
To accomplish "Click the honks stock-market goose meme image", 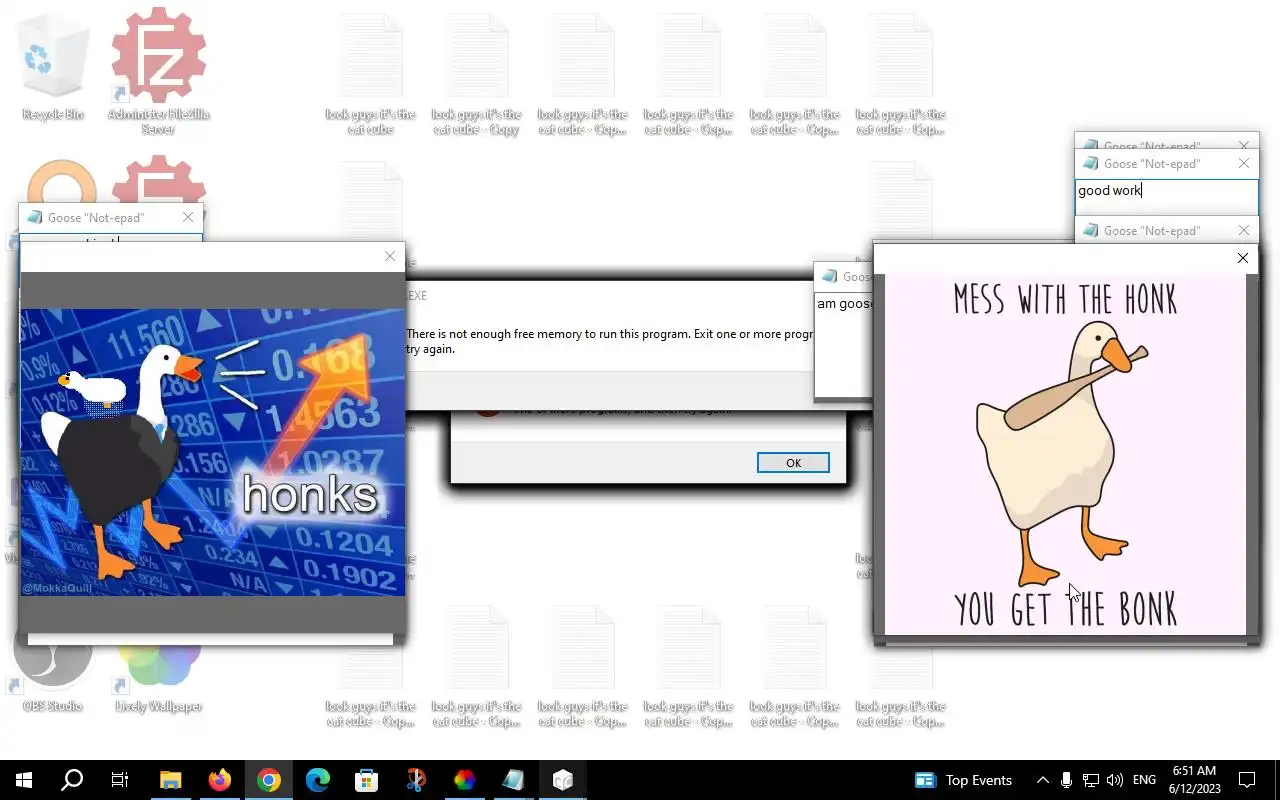I will [x=213, y=453].
